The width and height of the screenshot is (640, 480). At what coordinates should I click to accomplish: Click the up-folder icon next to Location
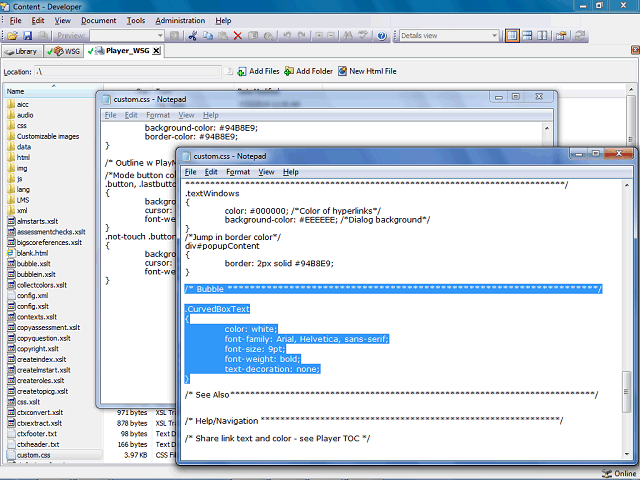pos(229,71)
